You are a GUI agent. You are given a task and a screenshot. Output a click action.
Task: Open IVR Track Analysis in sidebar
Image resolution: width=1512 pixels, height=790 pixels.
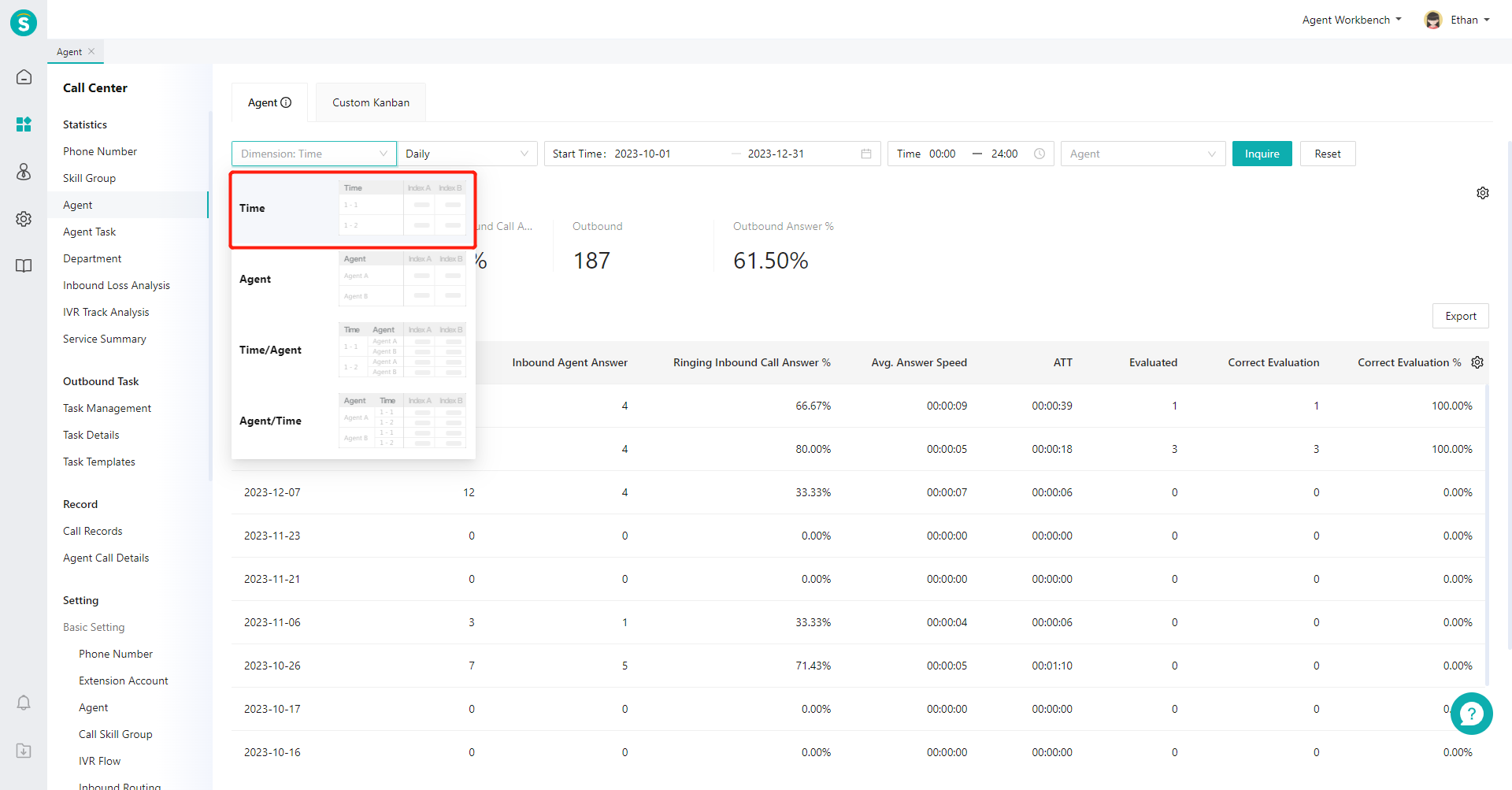106,312
